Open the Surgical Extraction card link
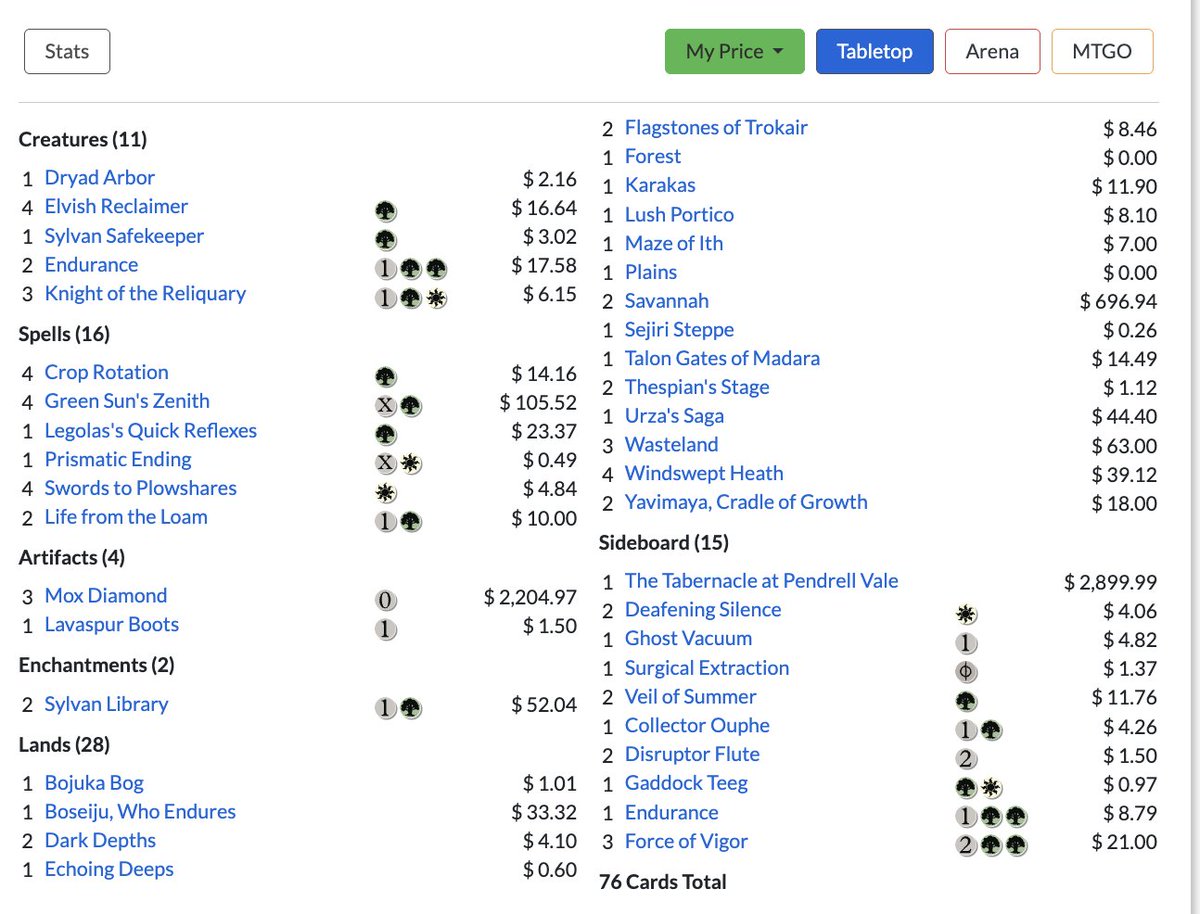The width and height of the screenshot is (1200, 914). pyautogui.click(x=707, y=667)
